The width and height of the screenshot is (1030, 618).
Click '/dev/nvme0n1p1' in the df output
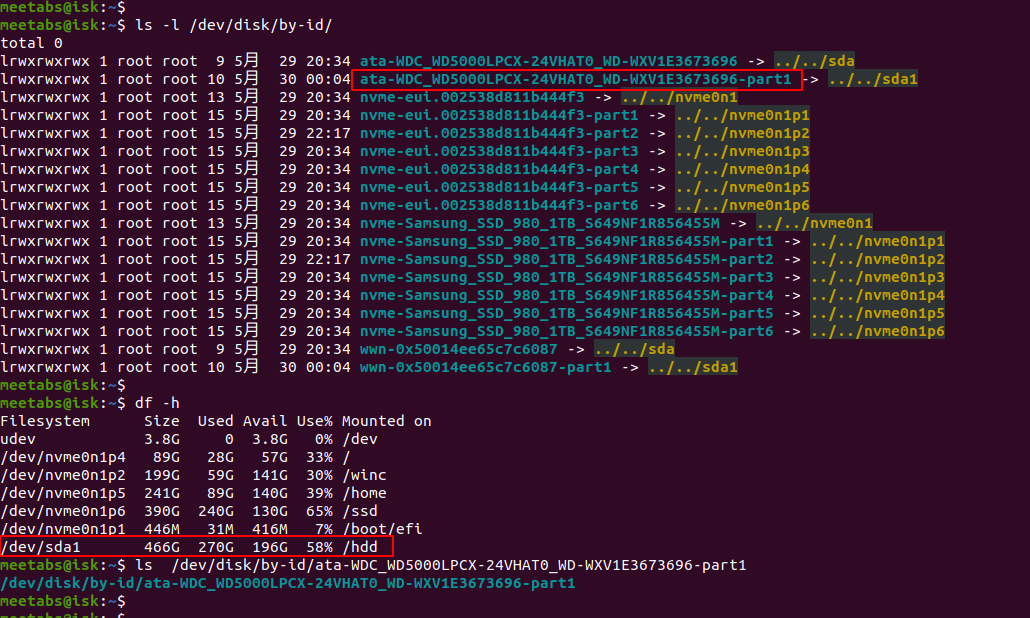tap(63, 529)
